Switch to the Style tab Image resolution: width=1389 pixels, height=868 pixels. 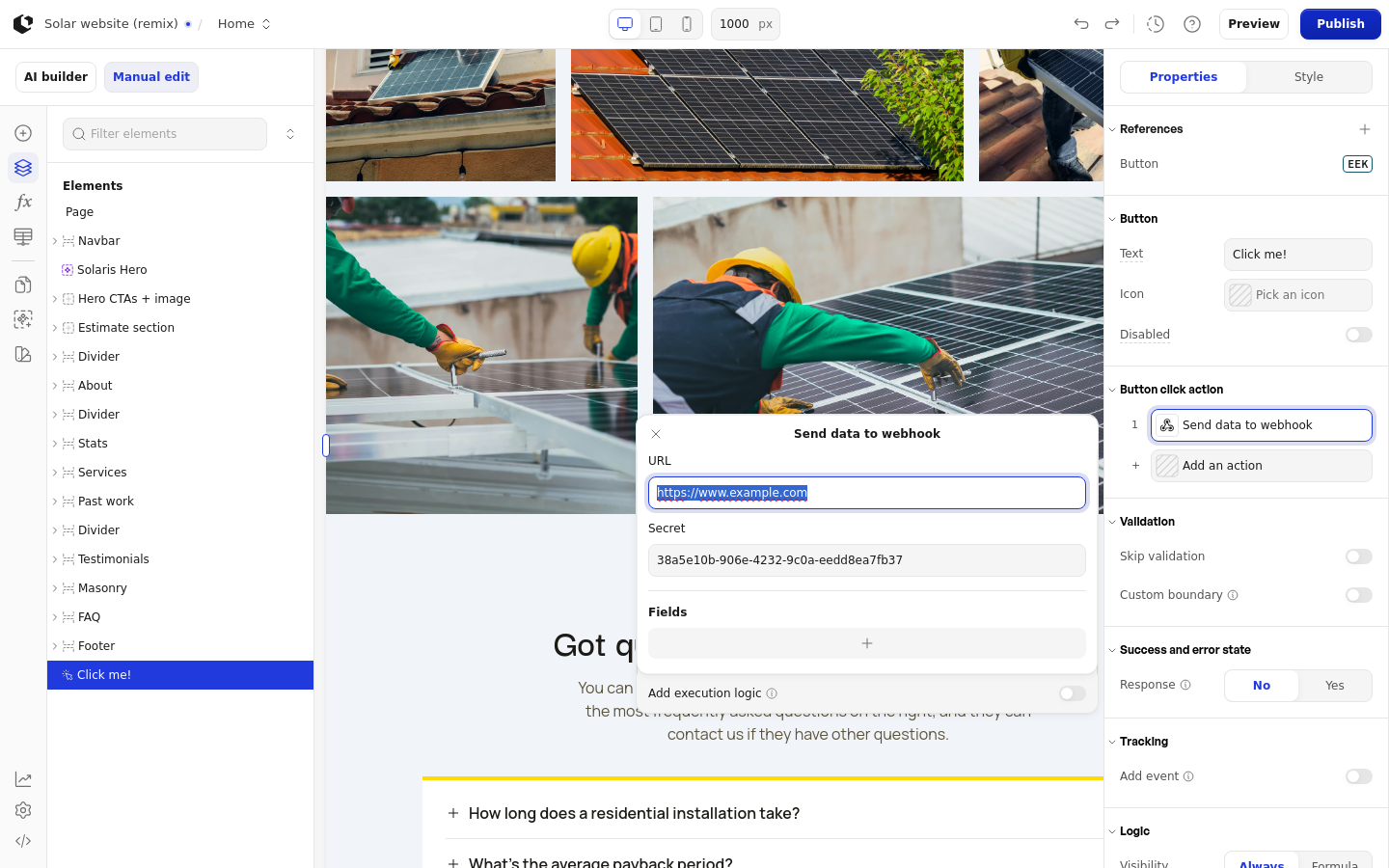coord(1308,77)
